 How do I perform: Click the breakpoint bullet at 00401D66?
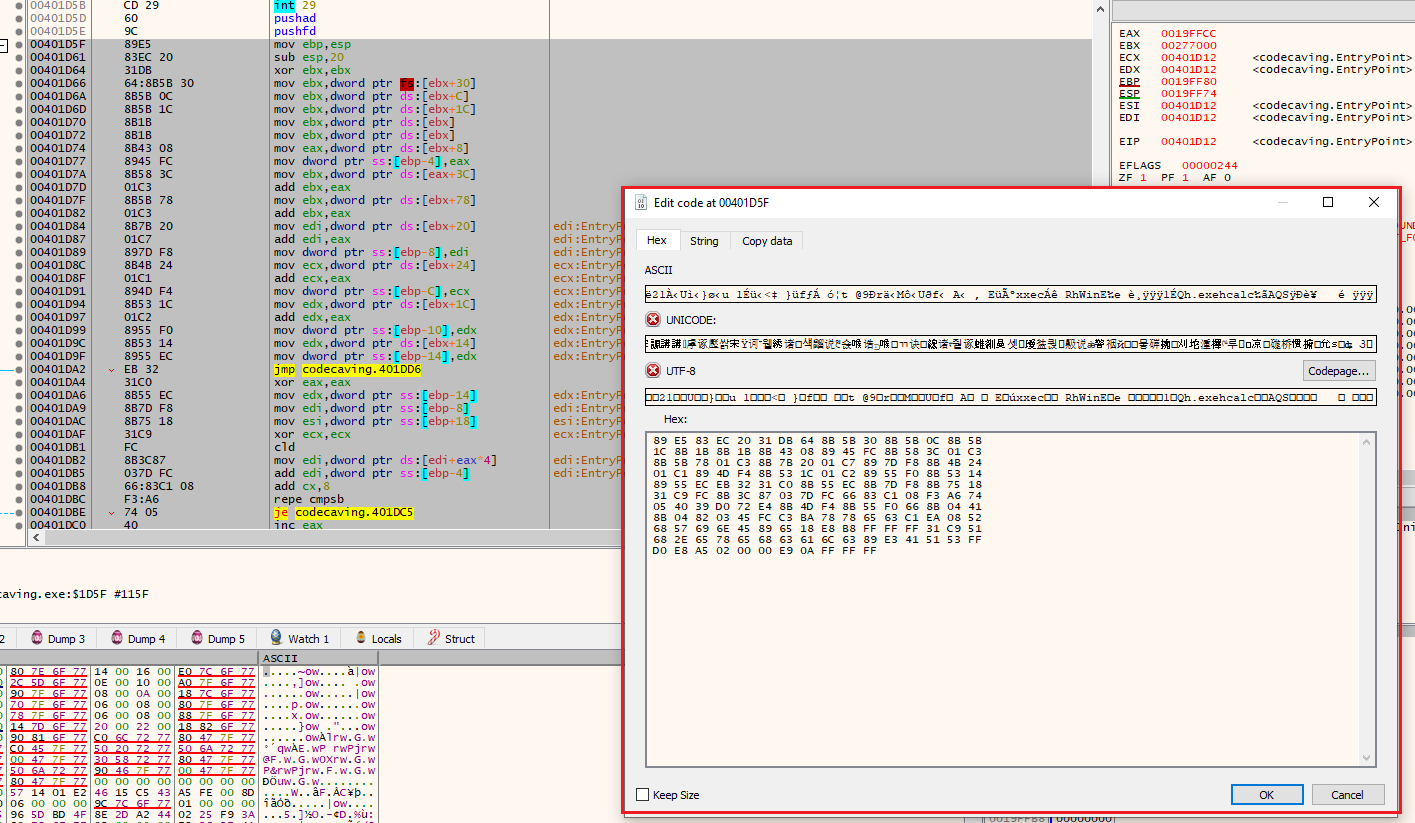19,83
